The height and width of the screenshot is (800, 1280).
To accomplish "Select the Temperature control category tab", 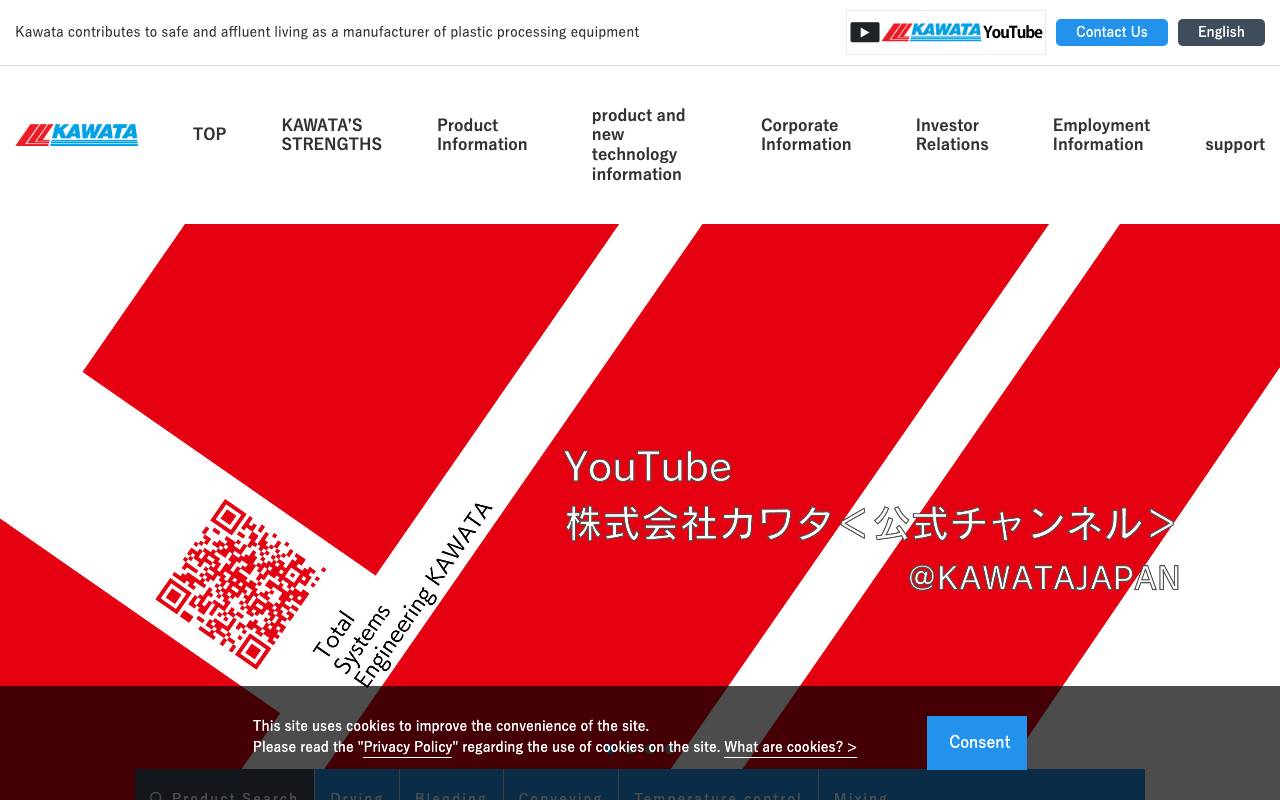I will pos(718,794).
